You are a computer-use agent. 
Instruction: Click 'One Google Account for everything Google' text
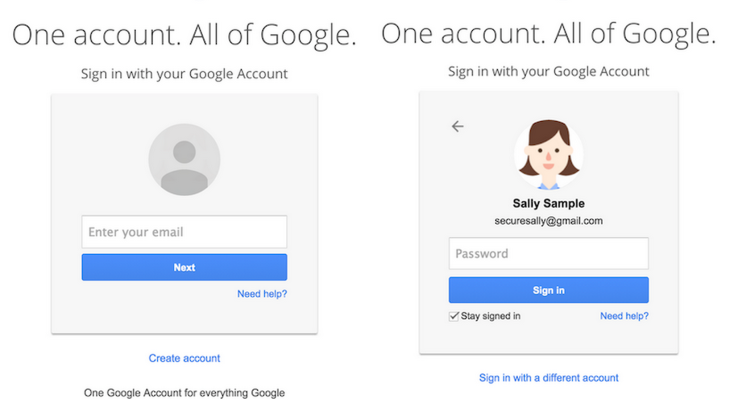pos(184,393)
